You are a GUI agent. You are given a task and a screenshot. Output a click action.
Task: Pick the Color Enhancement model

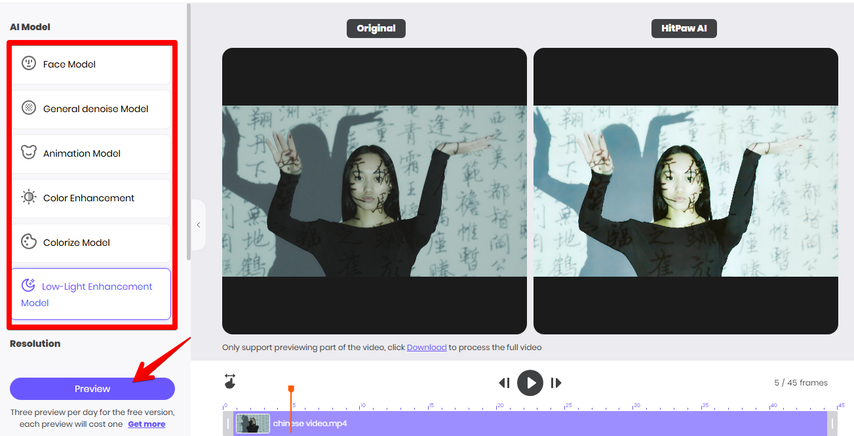[91, 198]
